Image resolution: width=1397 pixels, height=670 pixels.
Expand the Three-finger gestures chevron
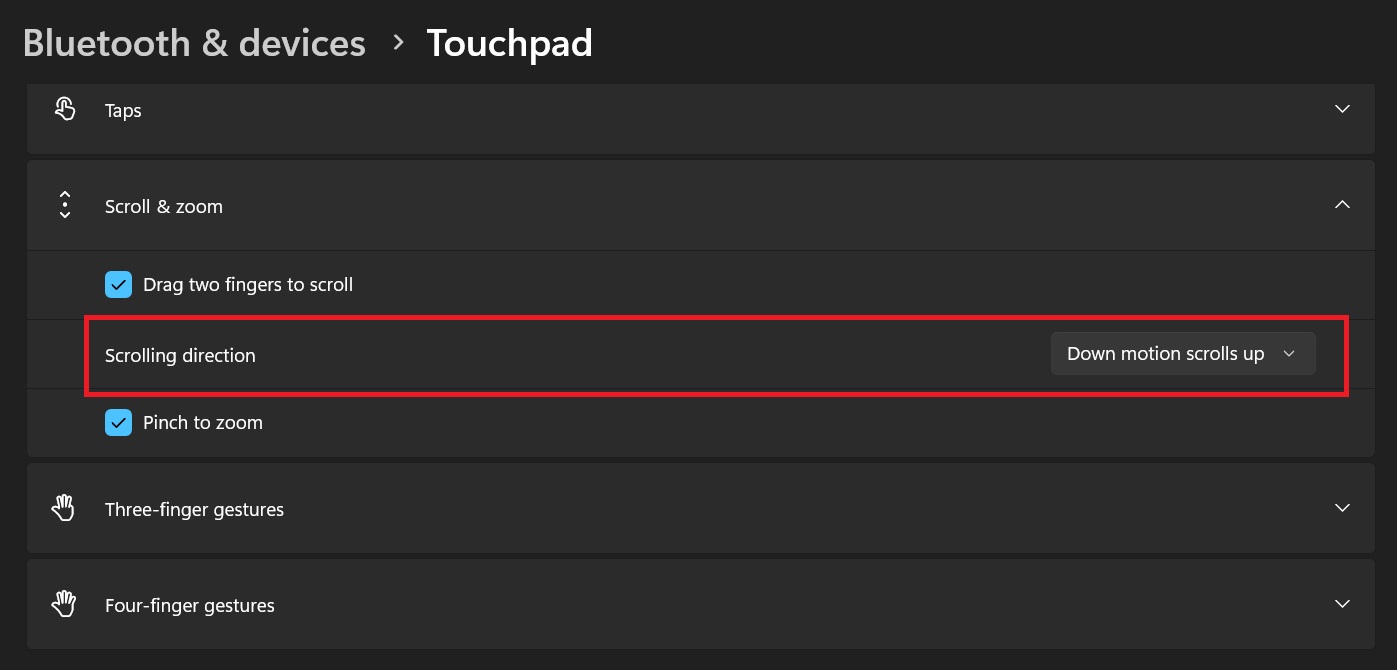[x=1343, y=508]
